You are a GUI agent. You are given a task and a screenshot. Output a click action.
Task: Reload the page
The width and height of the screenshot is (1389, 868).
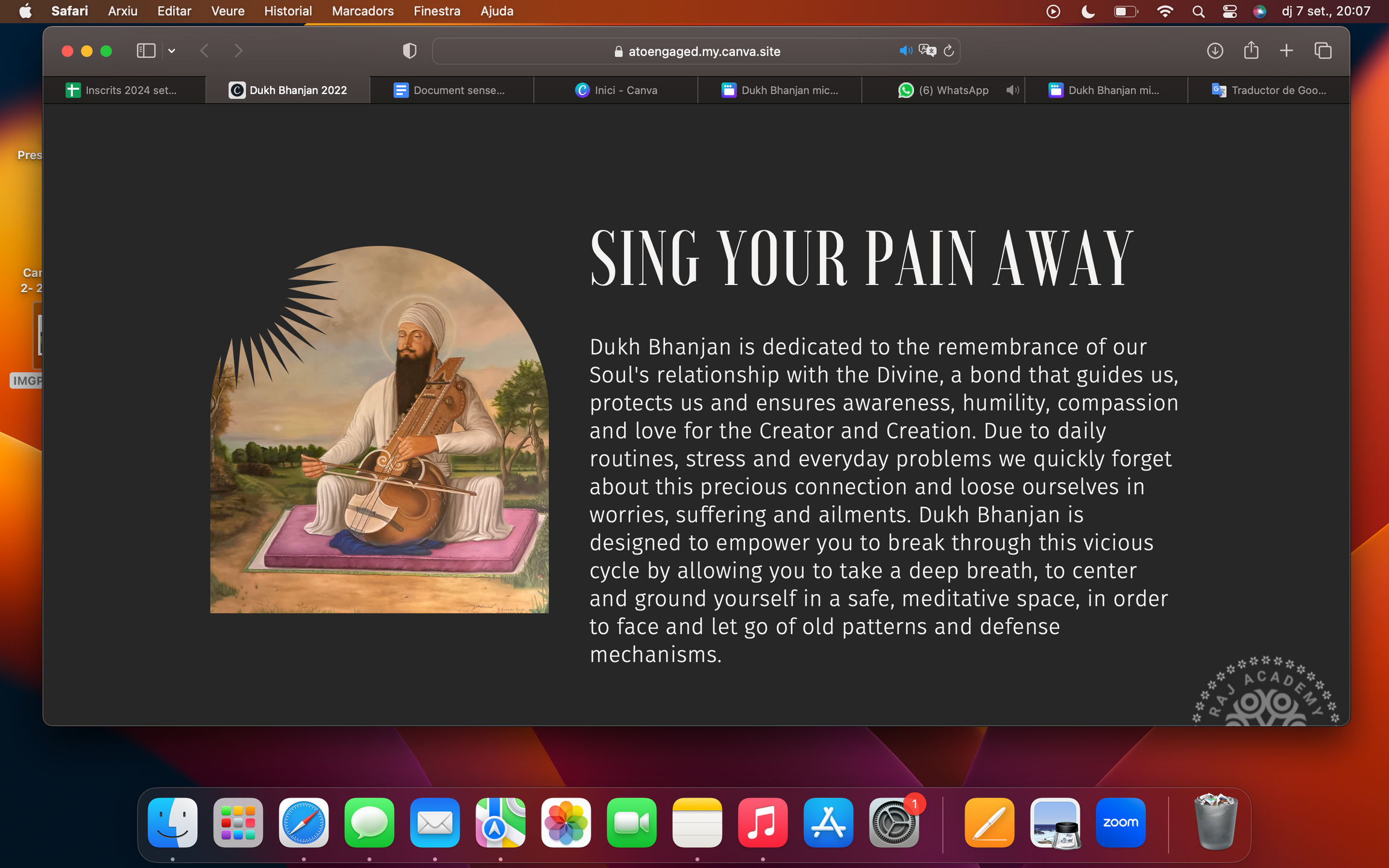[x=949, y=51]
